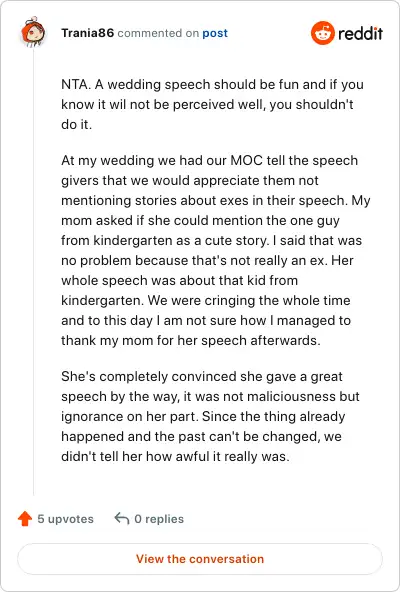Click the orange upvote arrow icon
Image resolution: width=400 pixels, height=592 pixels.
[x=25, y=519]
